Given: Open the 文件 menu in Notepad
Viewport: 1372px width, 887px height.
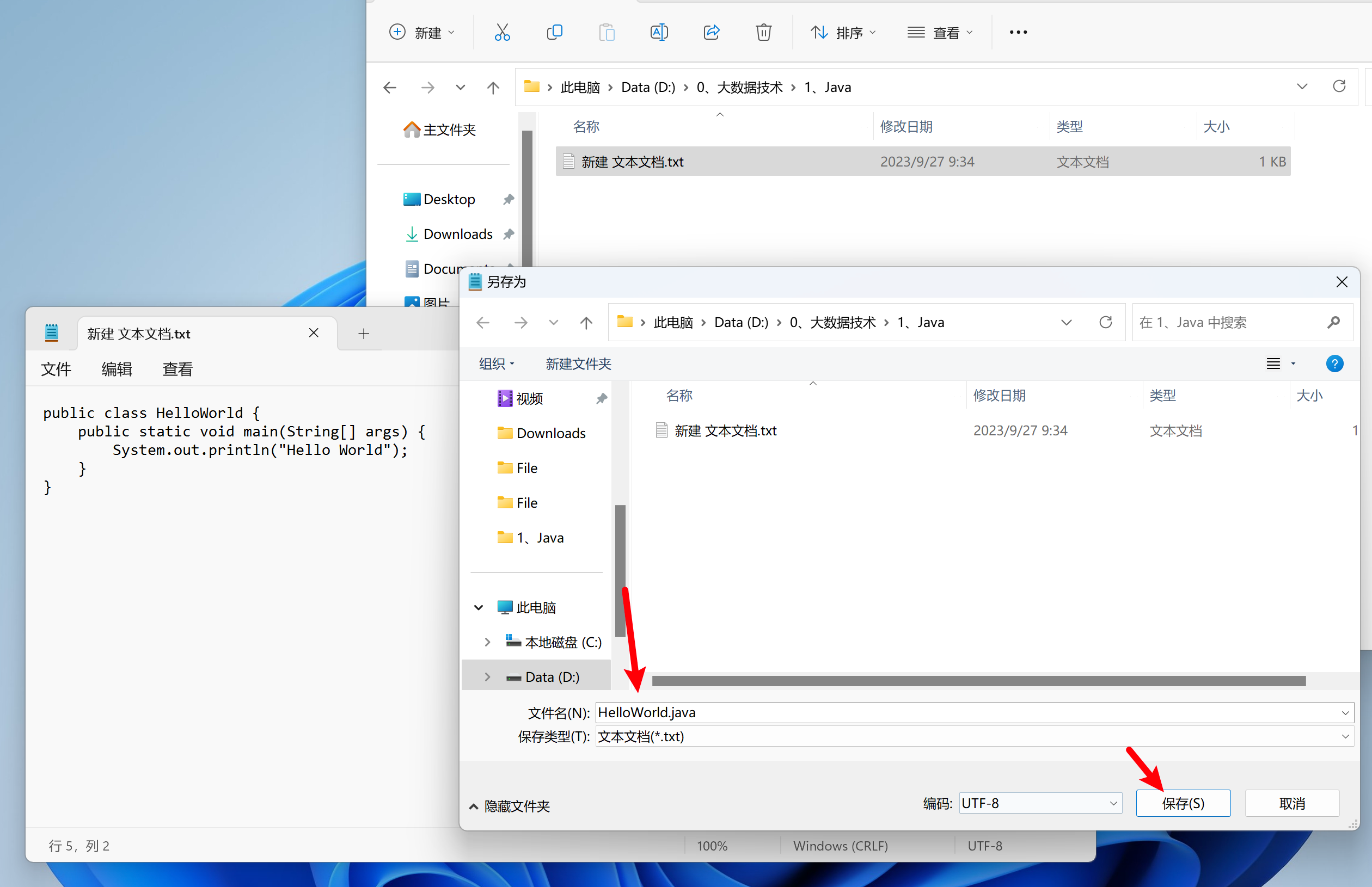Looking at the screenshot, I should pyautogui.click(x=56, y=368).
